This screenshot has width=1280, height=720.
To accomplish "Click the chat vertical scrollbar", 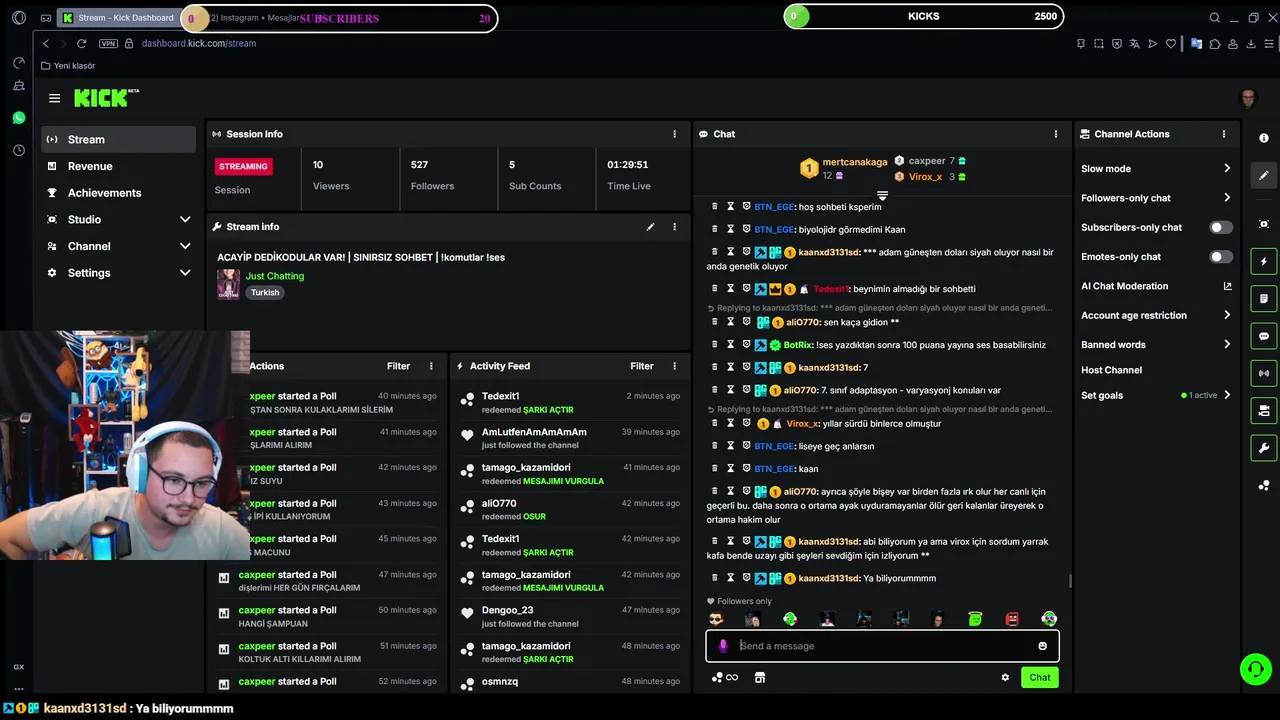I will 1070,580.
